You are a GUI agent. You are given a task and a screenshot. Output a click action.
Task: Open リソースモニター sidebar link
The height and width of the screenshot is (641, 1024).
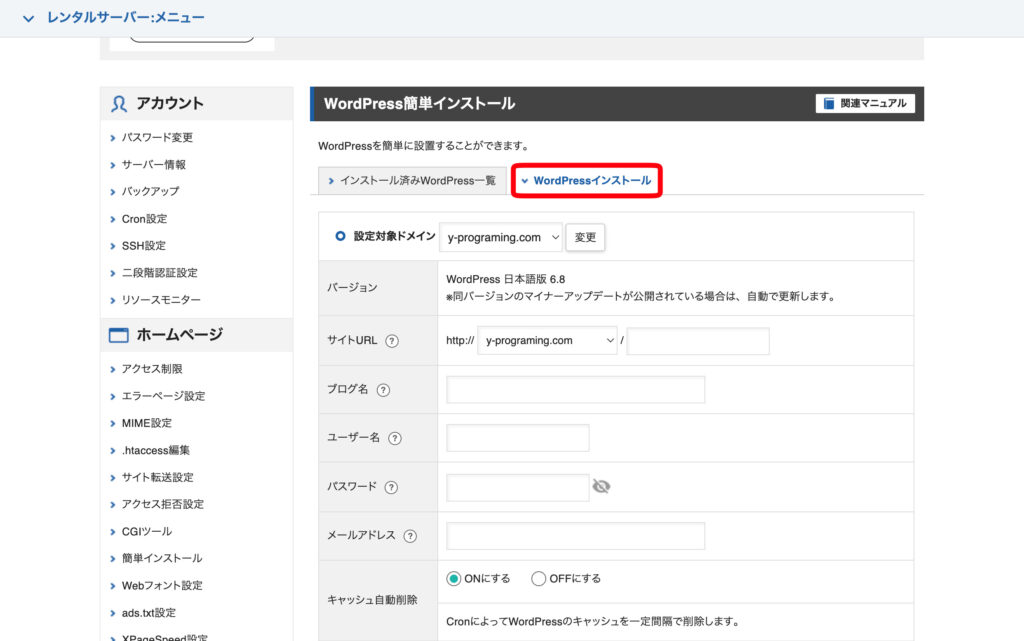161,300
